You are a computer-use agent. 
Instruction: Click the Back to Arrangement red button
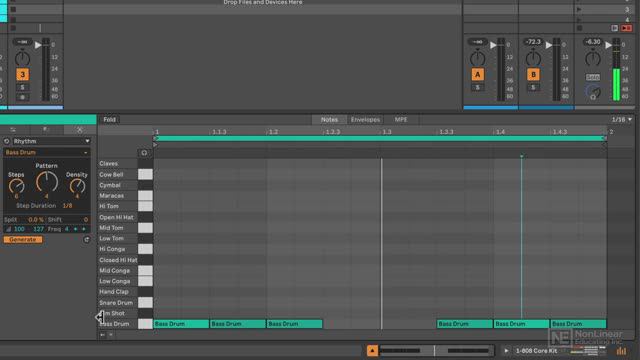click(626, 28)
